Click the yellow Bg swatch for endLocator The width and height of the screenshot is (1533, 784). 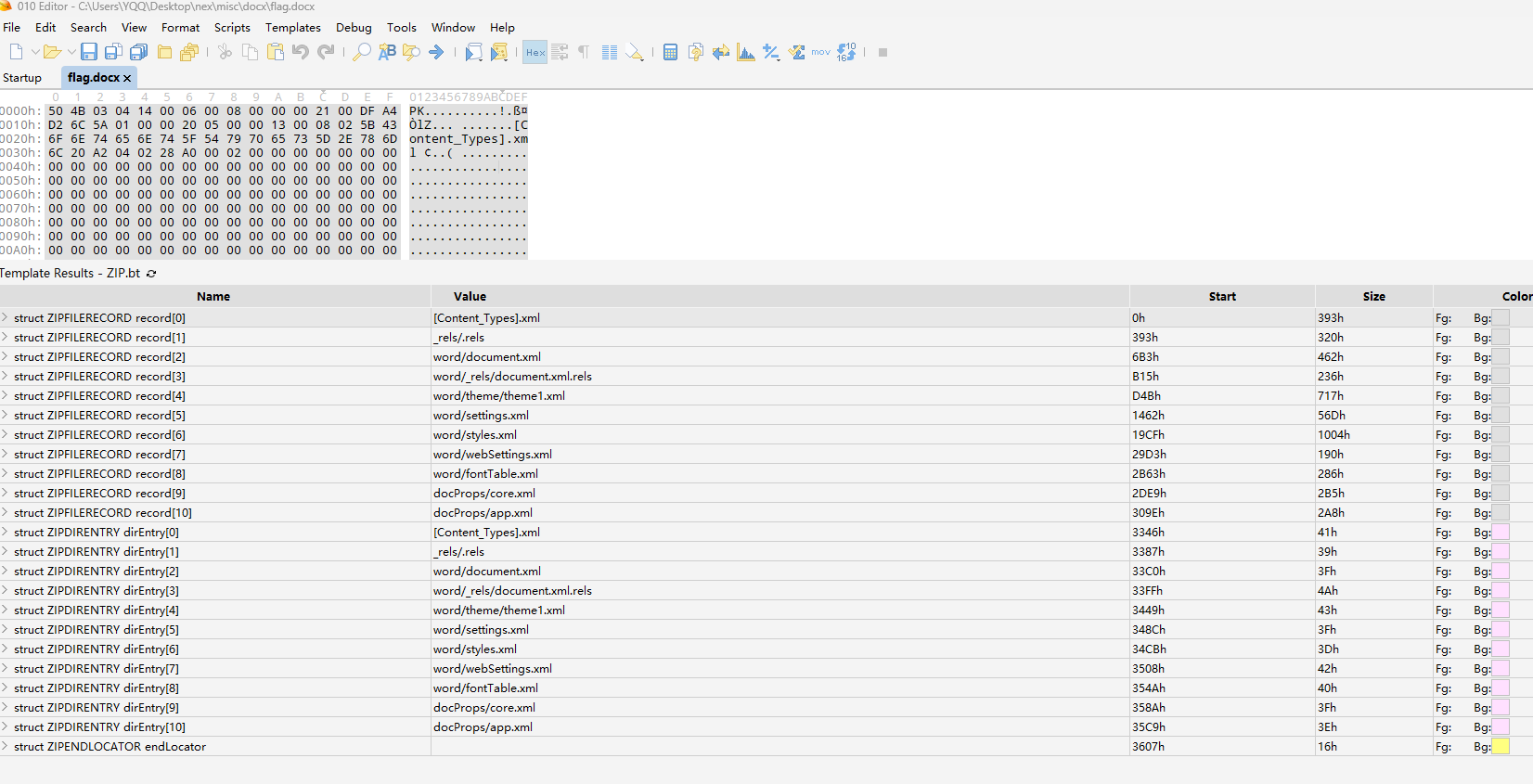tap(1500, 747)
